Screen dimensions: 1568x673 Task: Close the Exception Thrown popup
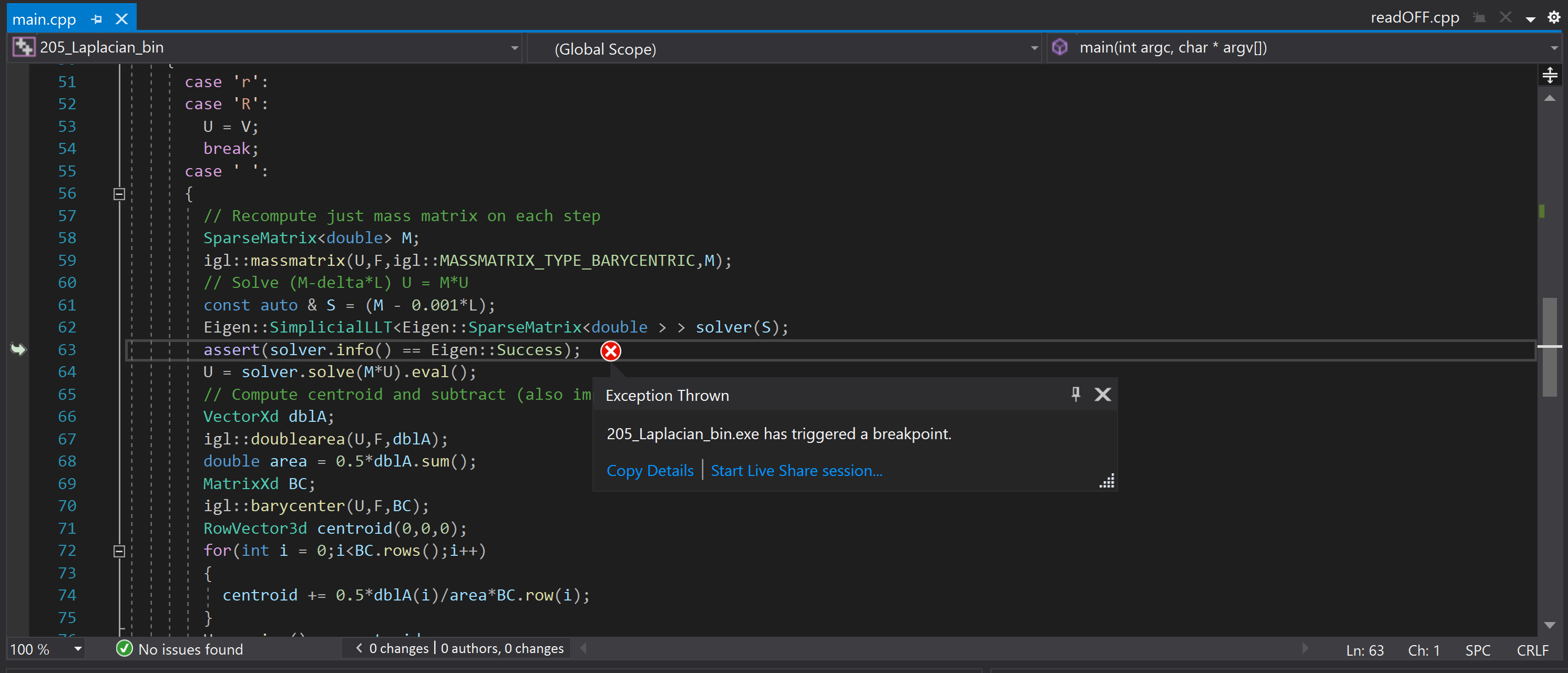[1102, 395]
